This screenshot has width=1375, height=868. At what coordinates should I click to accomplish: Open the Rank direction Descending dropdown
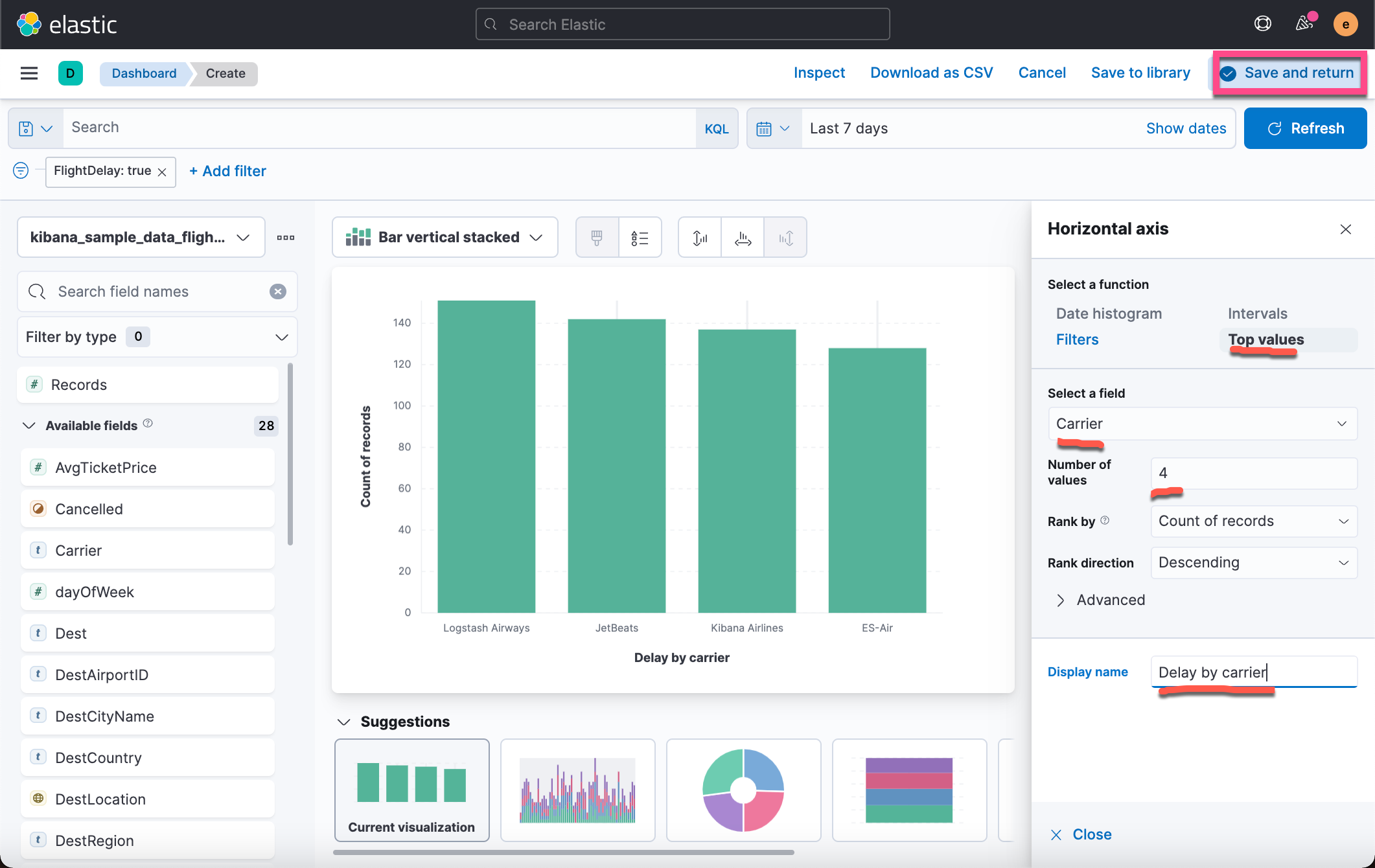(x=1253, y=562)
